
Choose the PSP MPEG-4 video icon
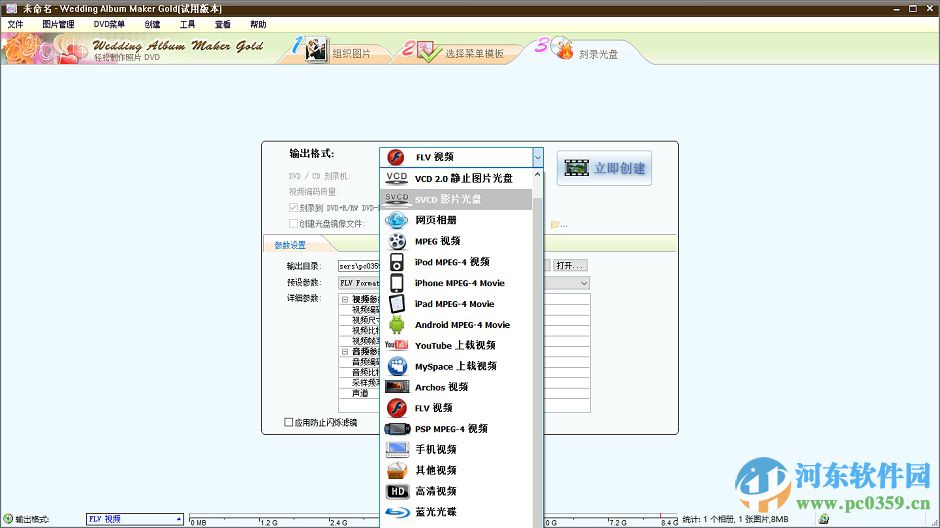pos(396,429)
